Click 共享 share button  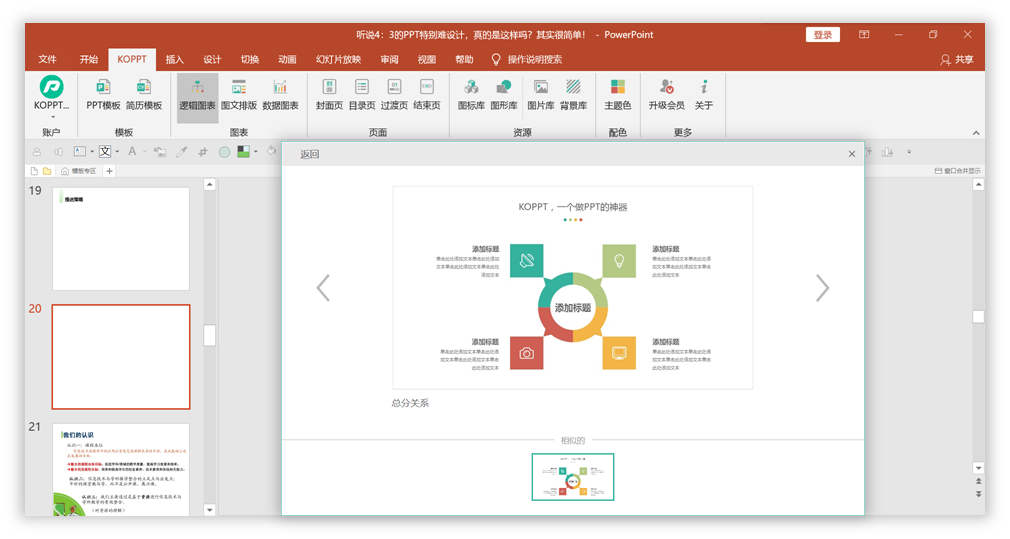(x=957, y=59)
